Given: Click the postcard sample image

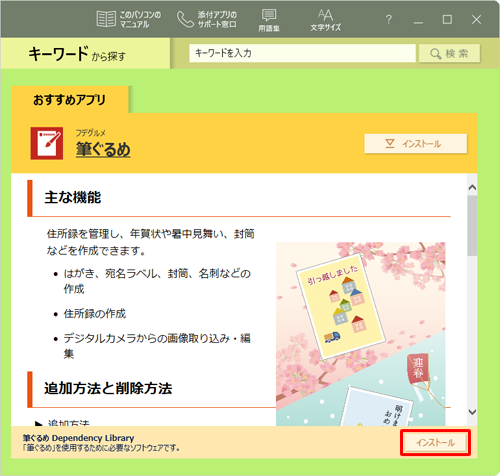Looking at the screenshot, I should click(x=361, y=334).
